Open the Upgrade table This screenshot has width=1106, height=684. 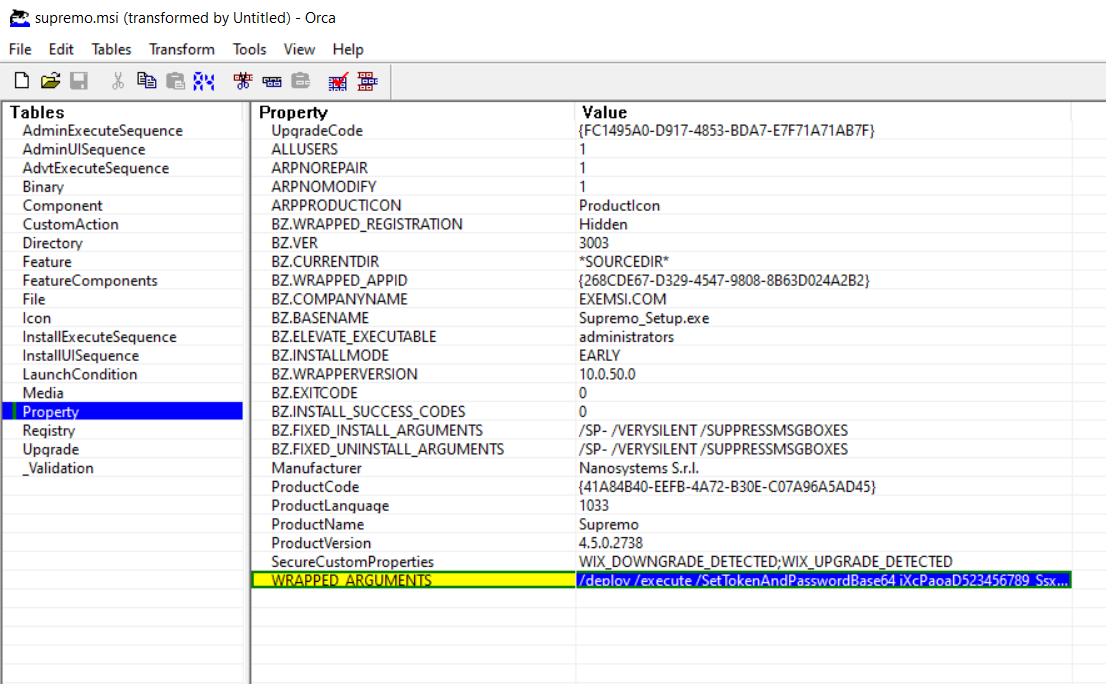pos(51,449)
